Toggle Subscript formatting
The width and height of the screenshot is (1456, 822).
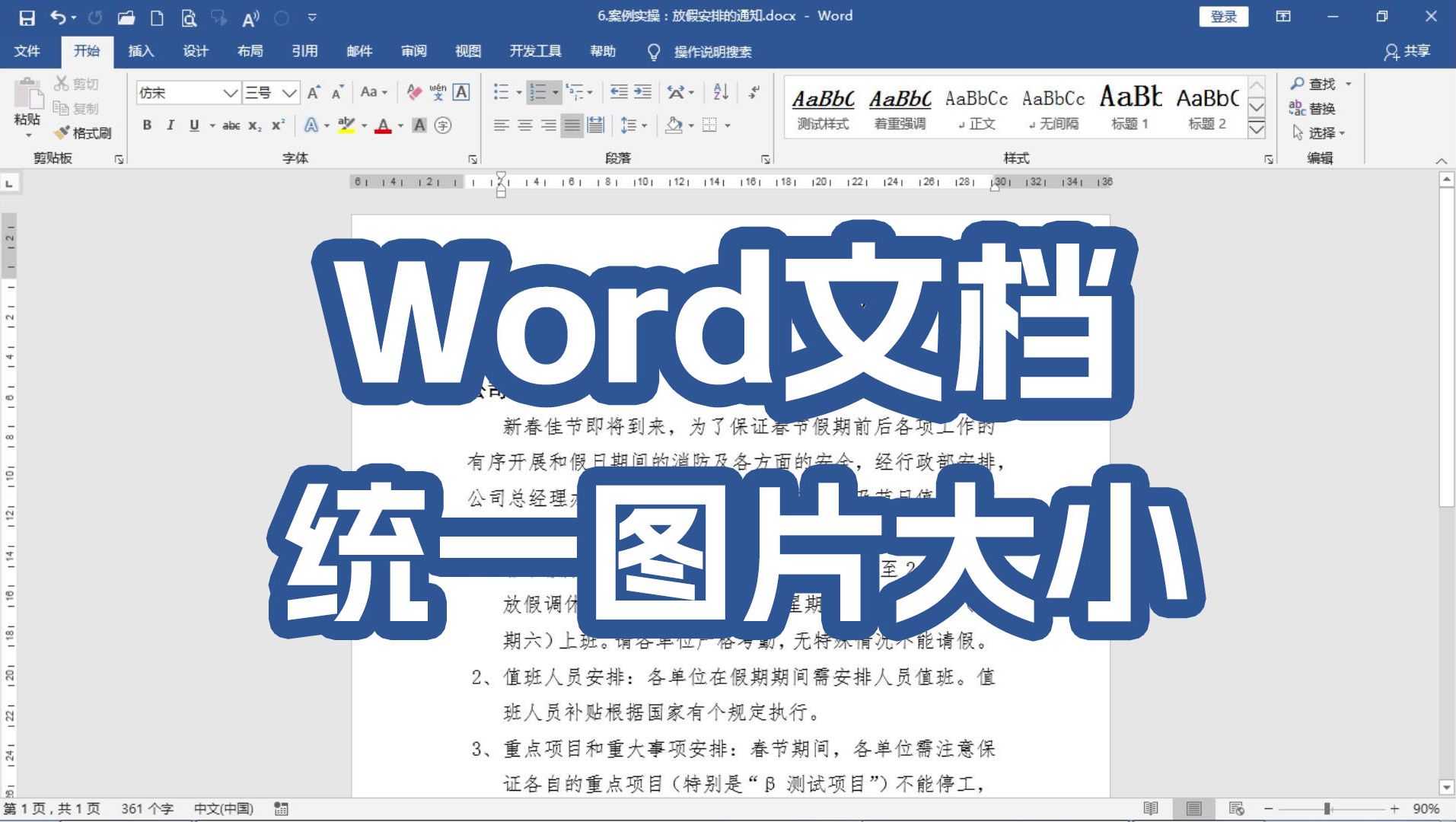pyautogui.click(x=255, y=126)
